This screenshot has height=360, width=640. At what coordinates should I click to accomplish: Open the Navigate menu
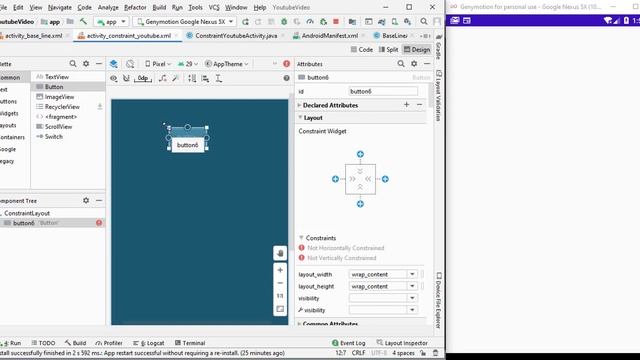point(60,7)
